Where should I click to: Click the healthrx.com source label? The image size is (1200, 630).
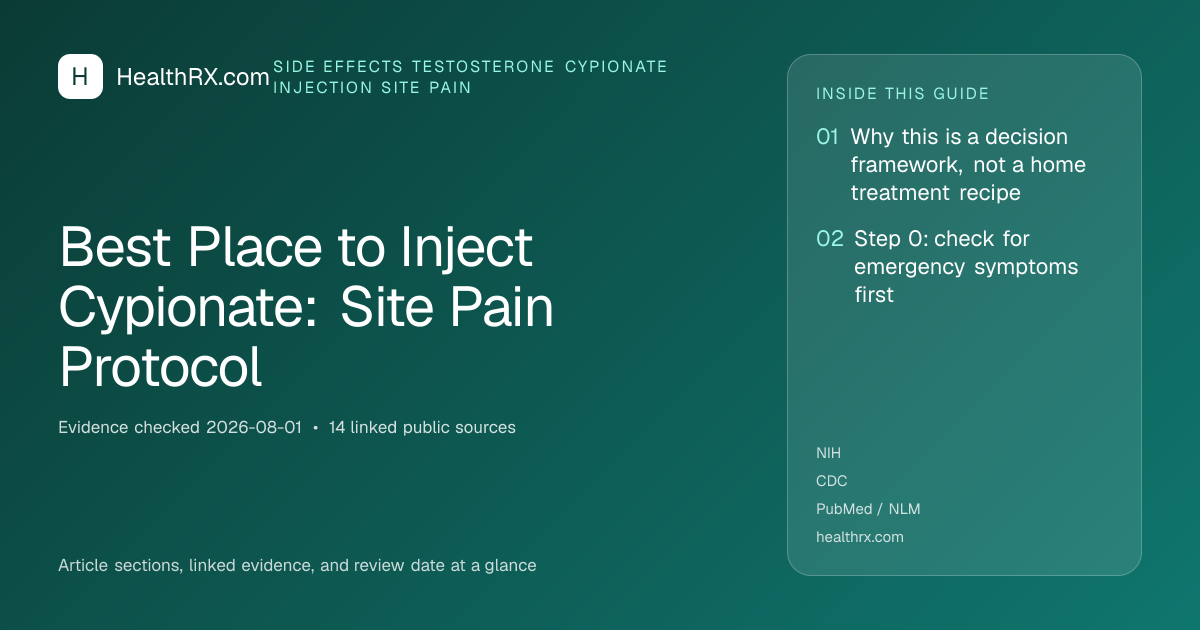click(860, 537)
